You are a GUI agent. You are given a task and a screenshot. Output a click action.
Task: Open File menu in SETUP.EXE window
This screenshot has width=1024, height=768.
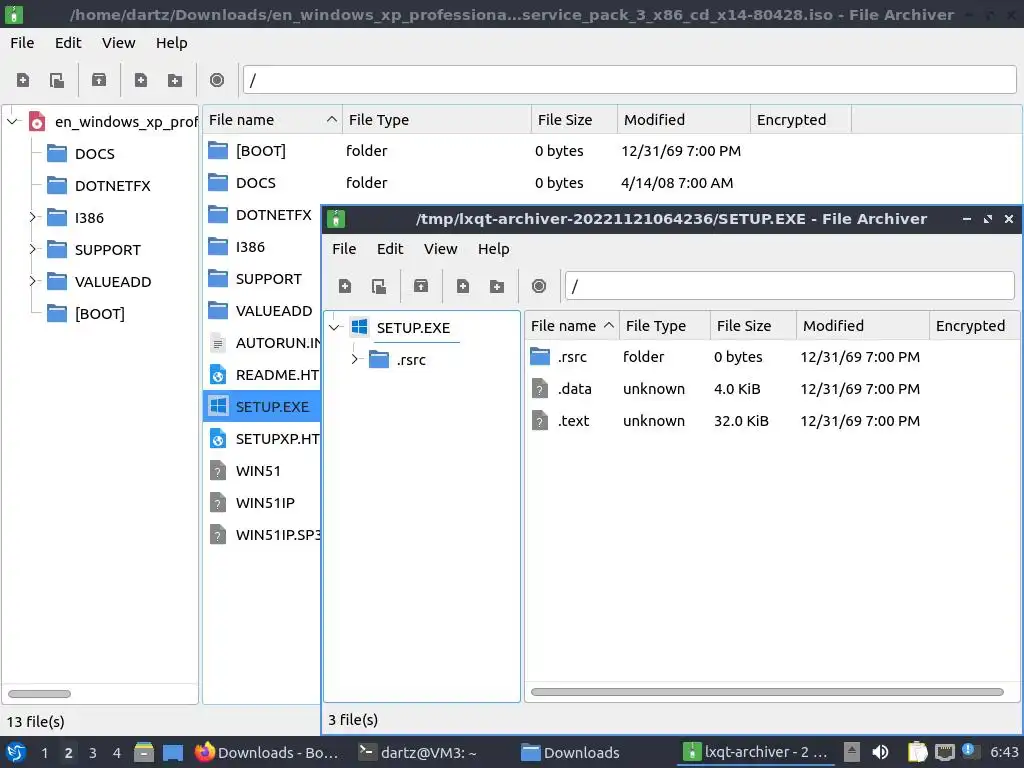pos(344,249)
